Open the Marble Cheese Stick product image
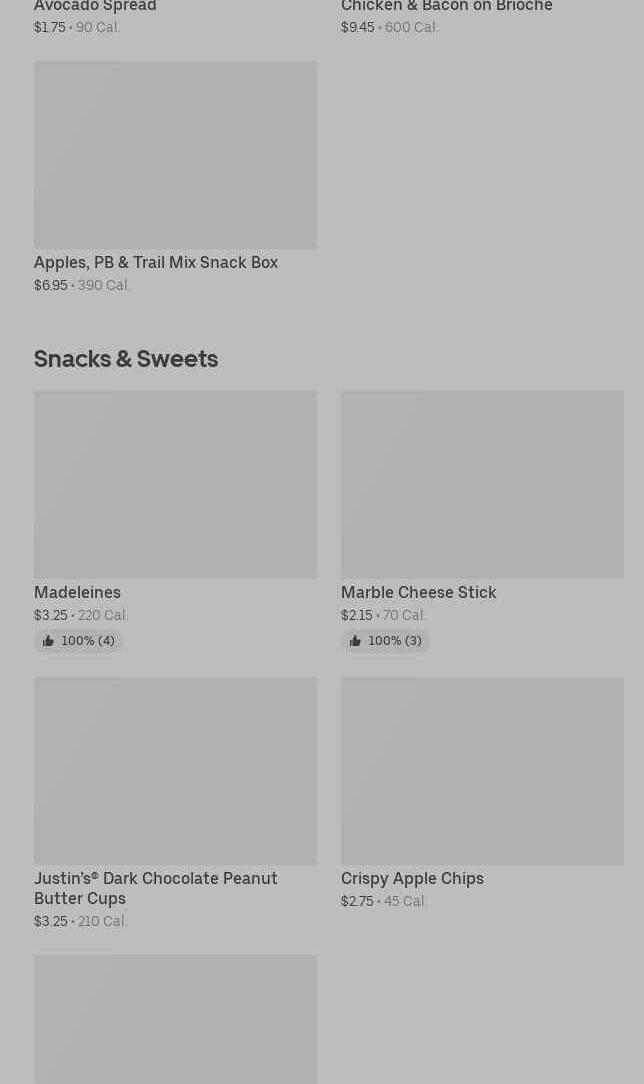The image size is (644, 1084). [x=482, y=485]
